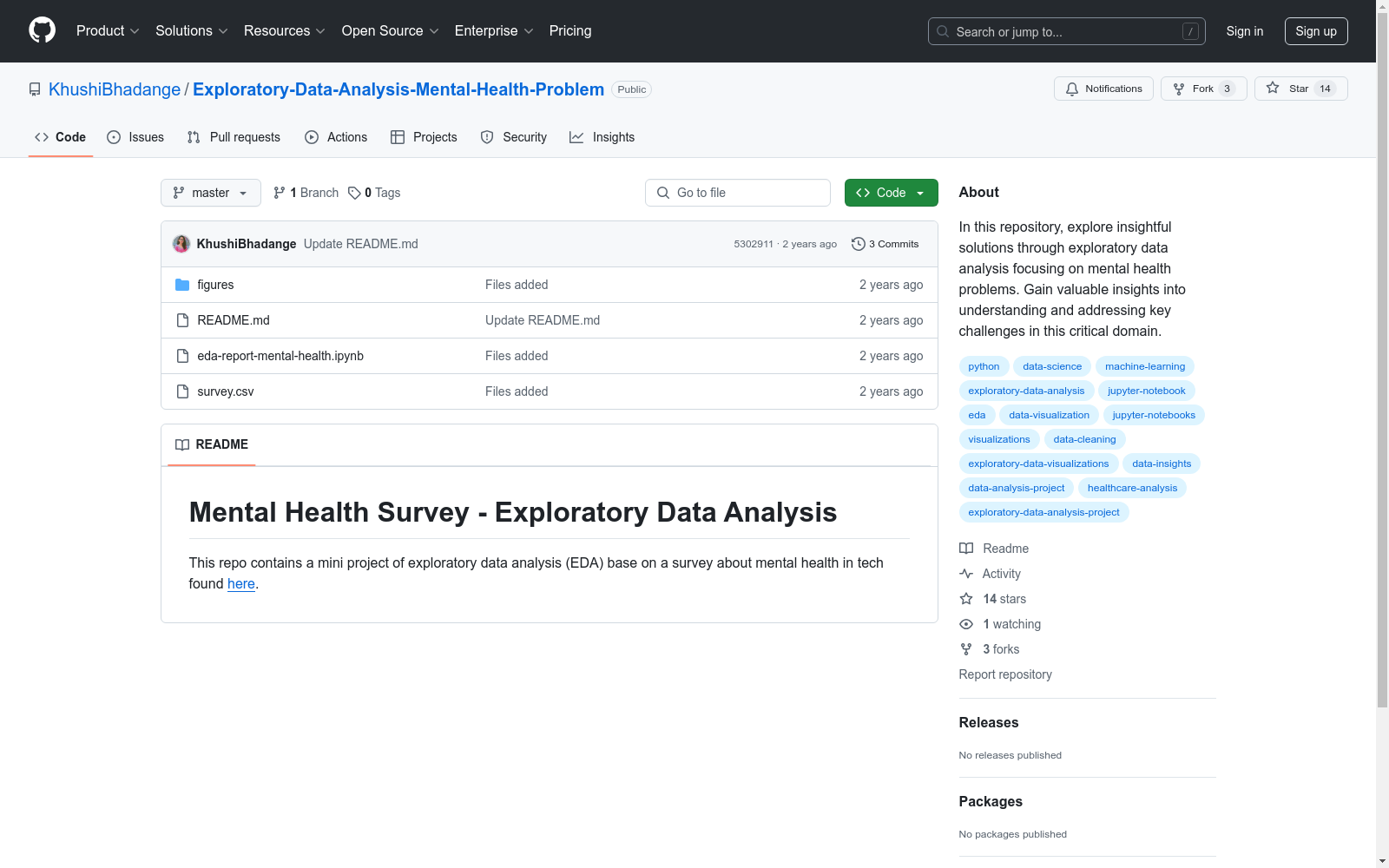
Task: Click the book icon beside Readme
Action: coord(966,549)
